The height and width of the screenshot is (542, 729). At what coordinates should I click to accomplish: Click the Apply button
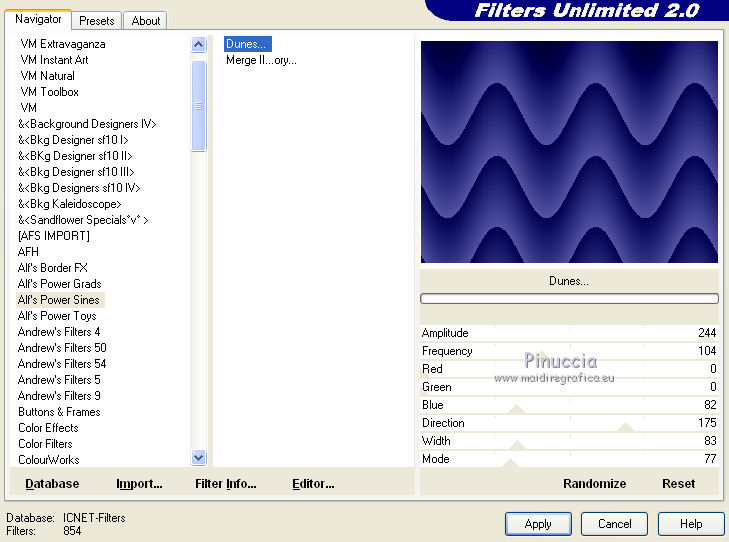coord(538,524)
